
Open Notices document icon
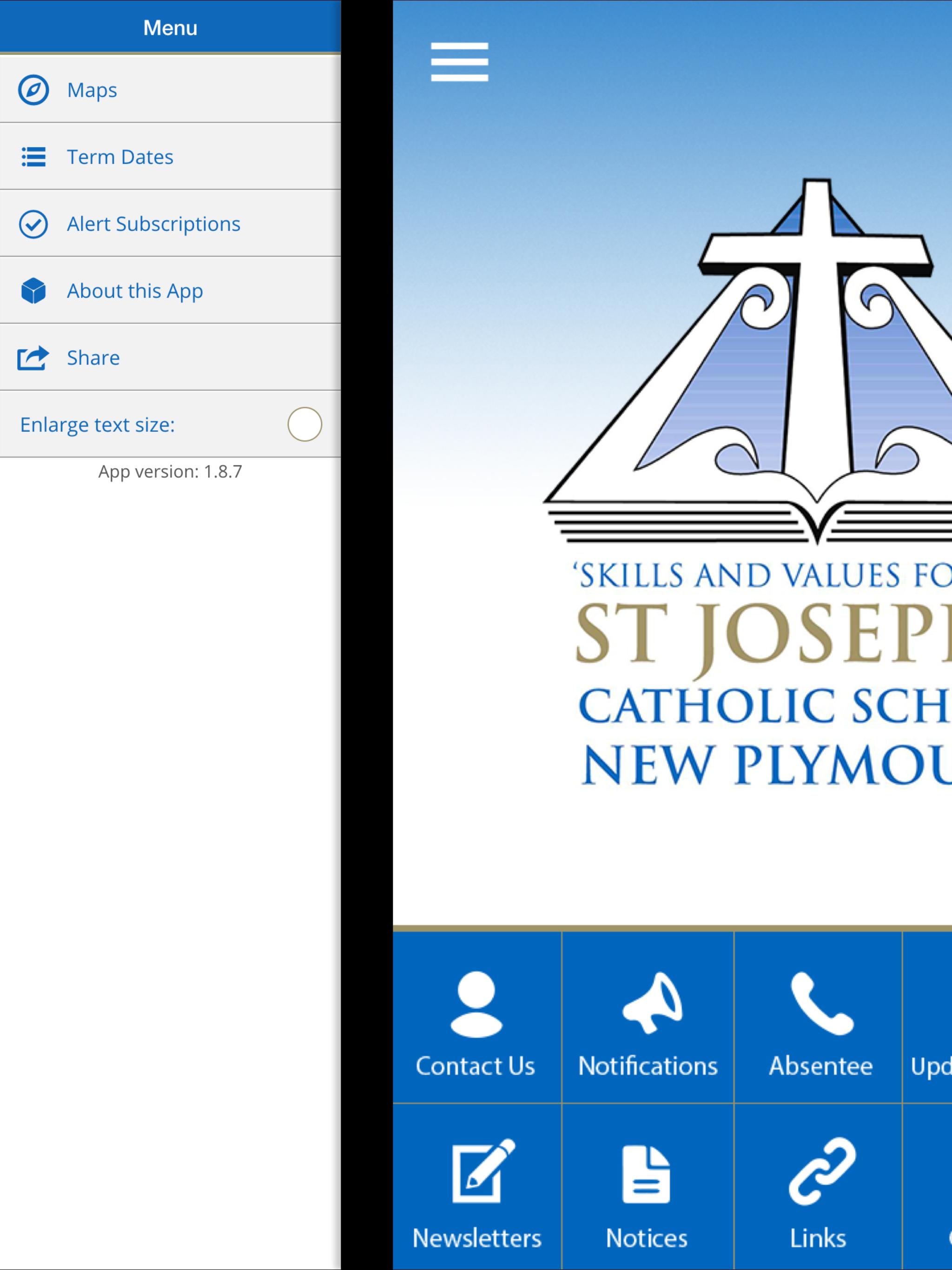[646, 1174]
